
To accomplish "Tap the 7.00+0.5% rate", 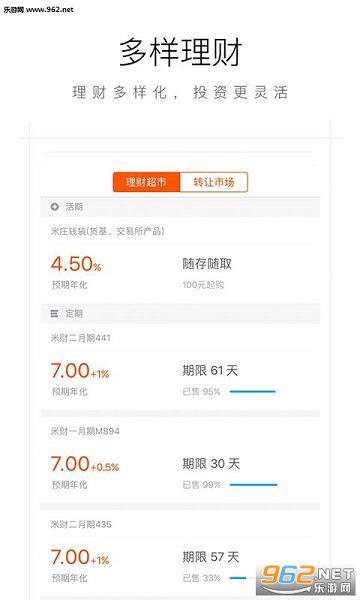I will click(x=85, y=464).
